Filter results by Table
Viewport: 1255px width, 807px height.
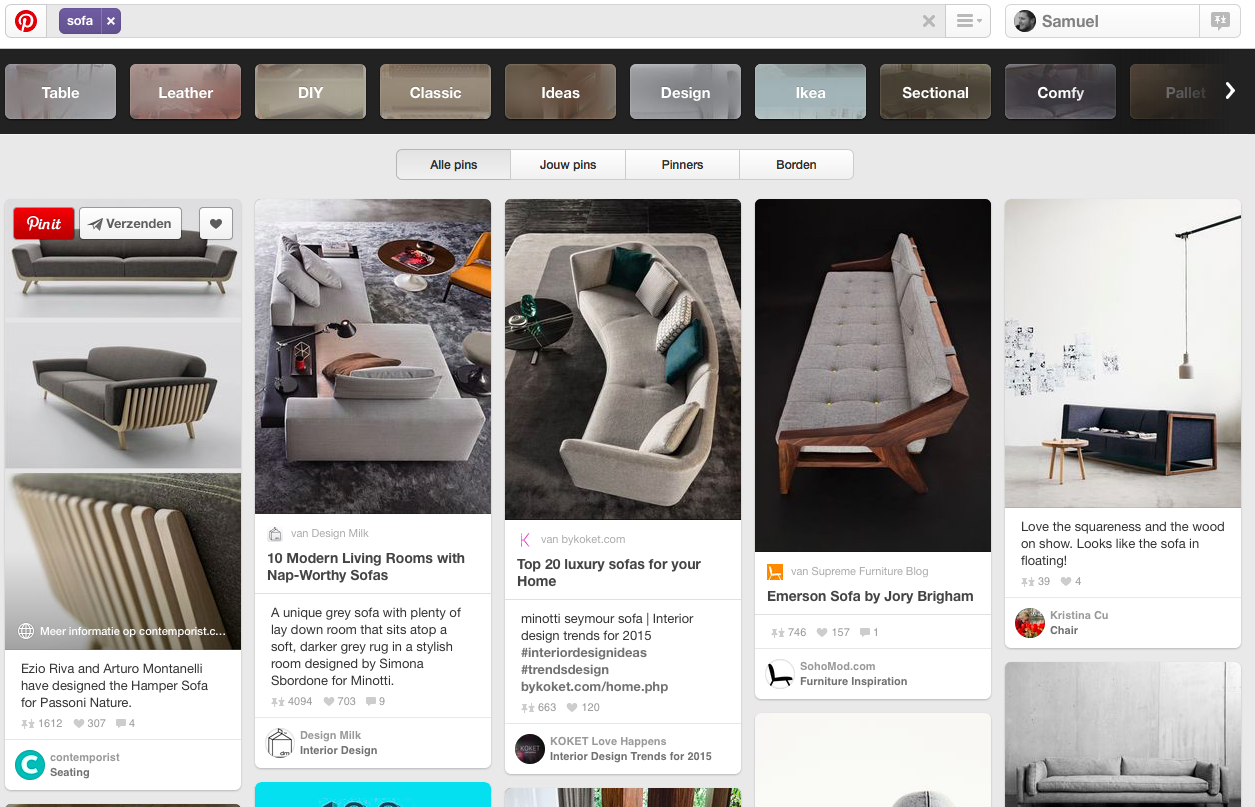(x=60, y=92)
